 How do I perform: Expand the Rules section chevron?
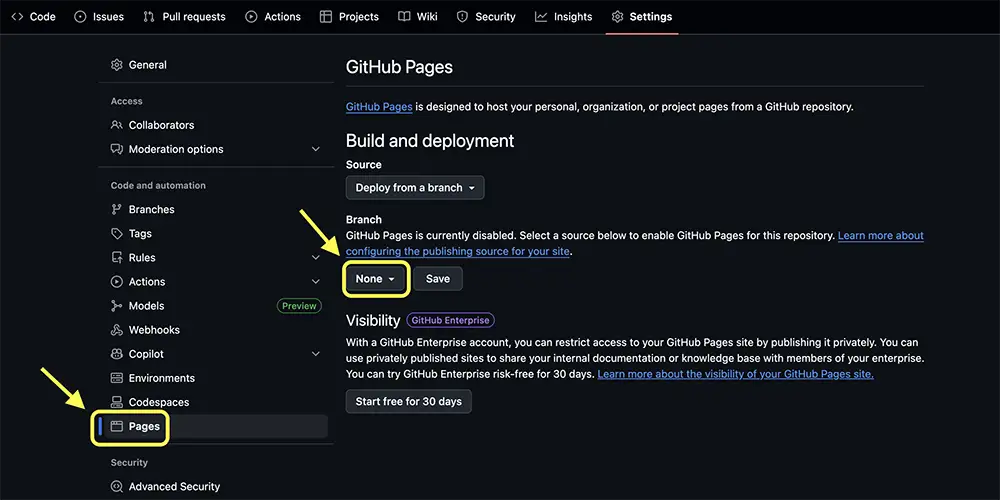coord(316,258)
